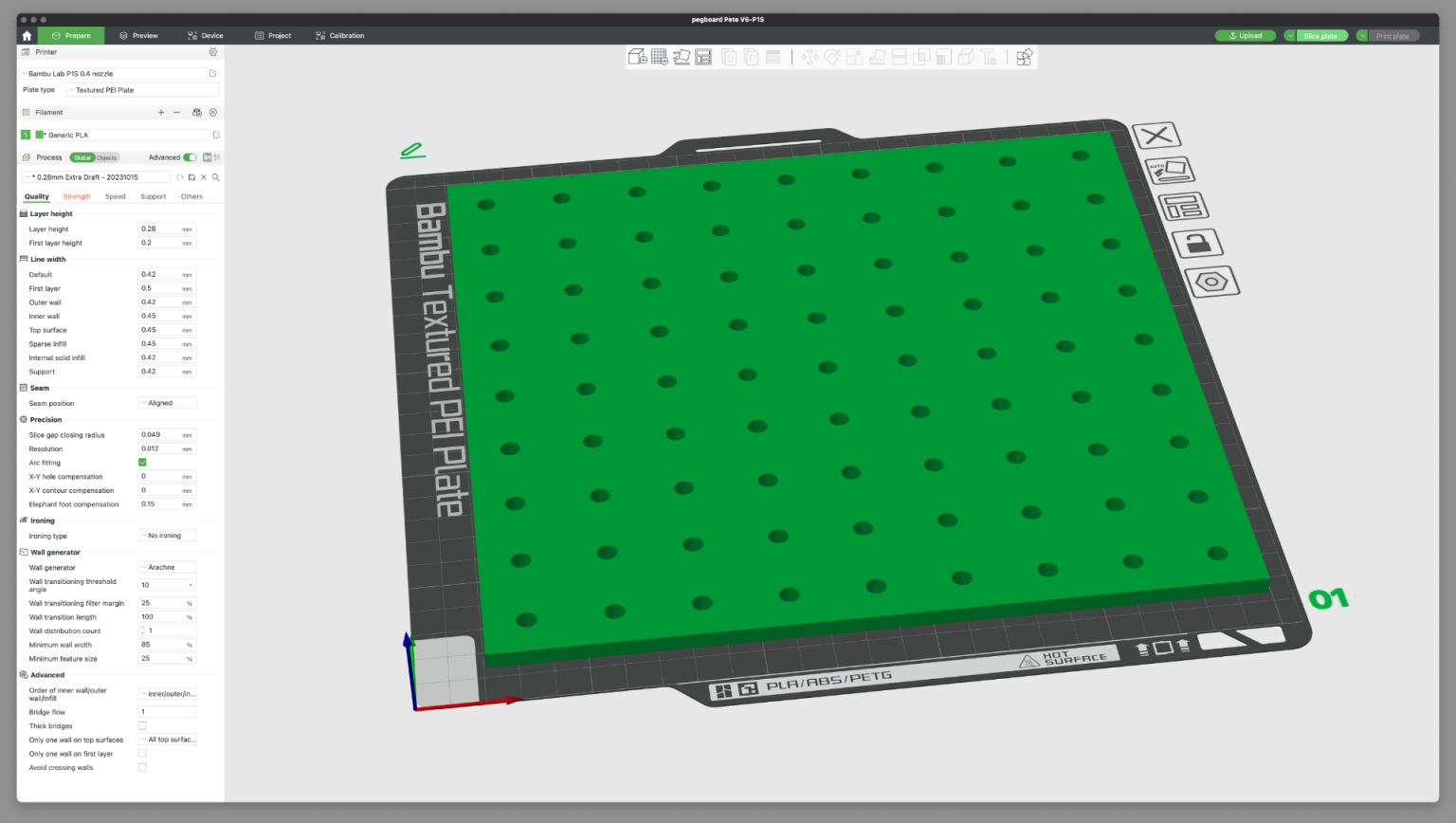Image resolution: width=1456 pixels, height=823 pixels.
Task: Select the Rotate tool
Action: click(x=832, y=58)
